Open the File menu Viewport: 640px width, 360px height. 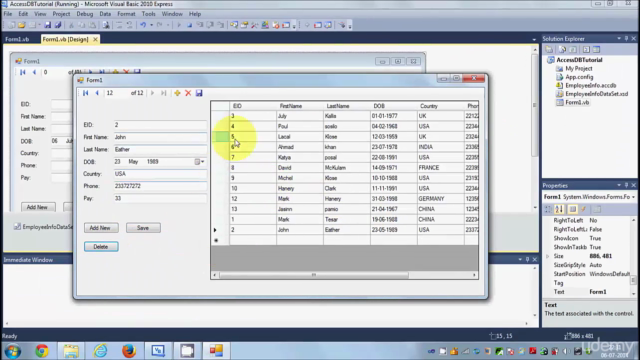click(8, 14)
